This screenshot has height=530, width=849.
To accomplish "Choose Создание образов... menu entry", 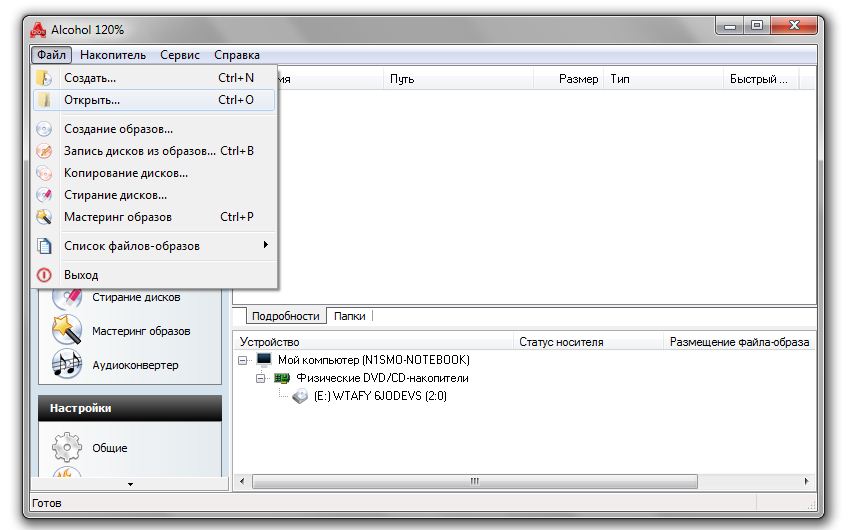I will click(154, 129).
